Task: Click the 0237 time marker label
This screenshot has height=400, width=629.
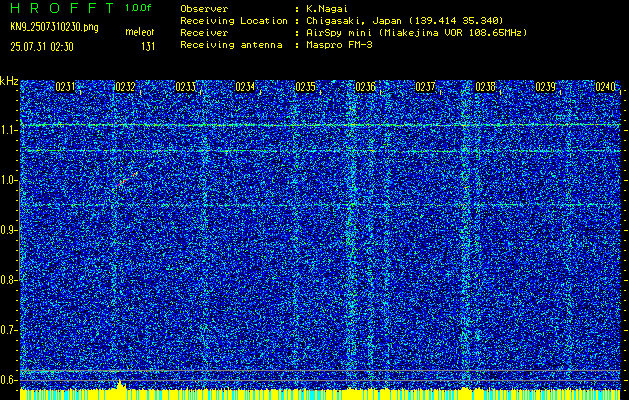Action: click(x=425, y=87)
